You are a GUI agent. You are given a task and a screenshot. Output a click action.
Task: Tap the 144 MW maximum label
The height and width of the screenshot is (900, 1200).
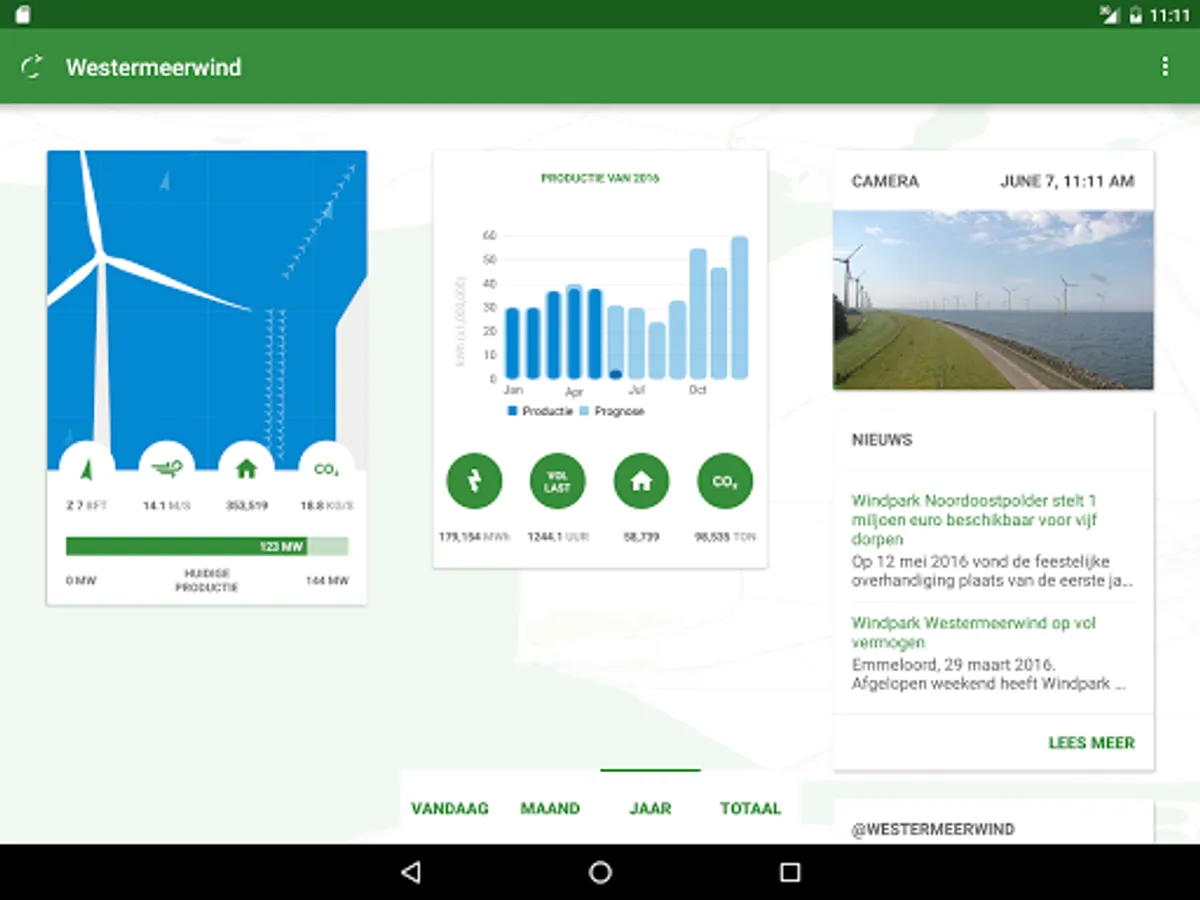pos(327,581)
